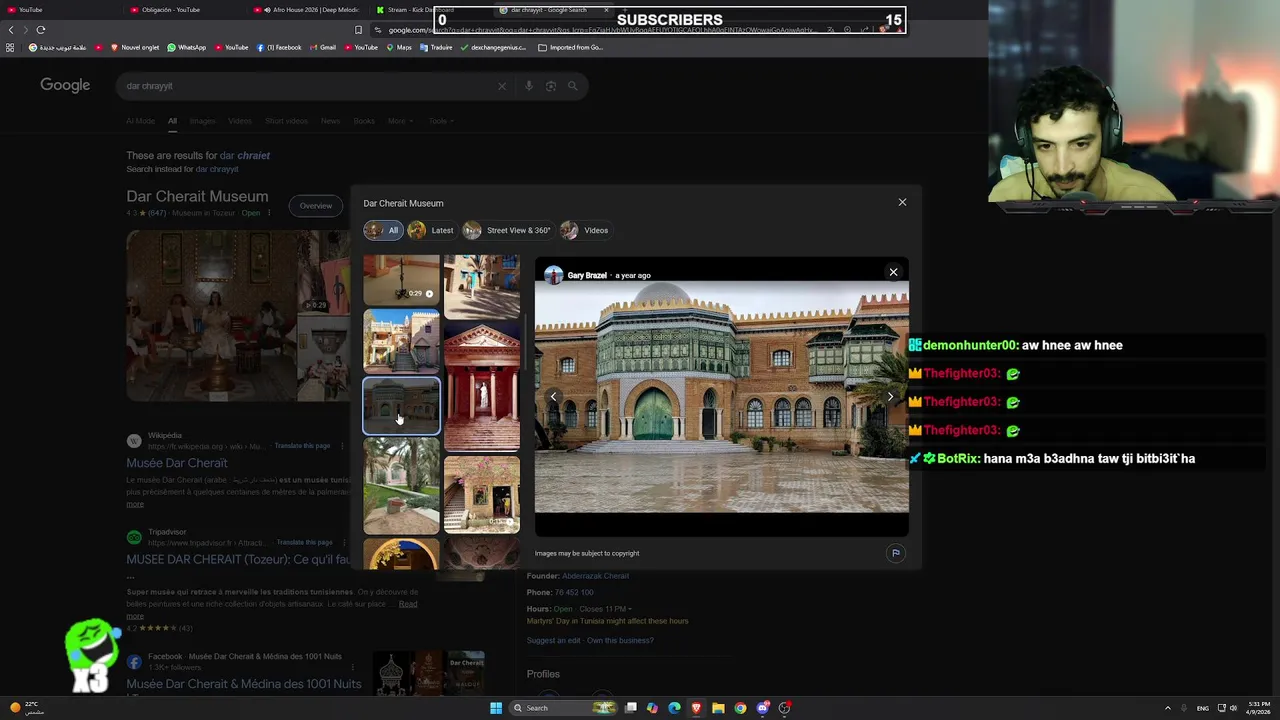Switch to Images search tab
This screenshot has height=720, width=1280.
coord(202,121)
